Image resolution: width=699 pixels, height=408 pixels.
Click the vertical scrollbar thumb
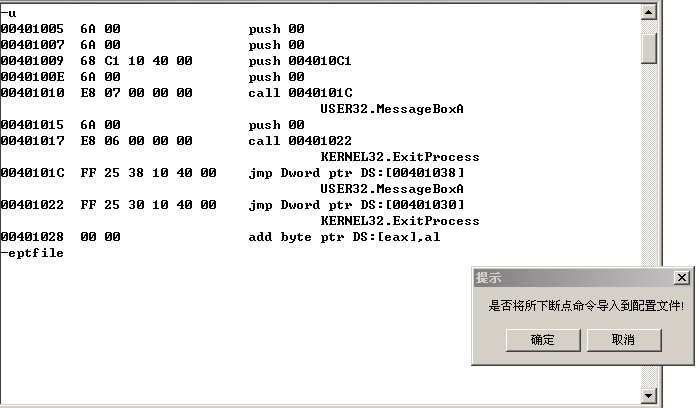(648, 49)
